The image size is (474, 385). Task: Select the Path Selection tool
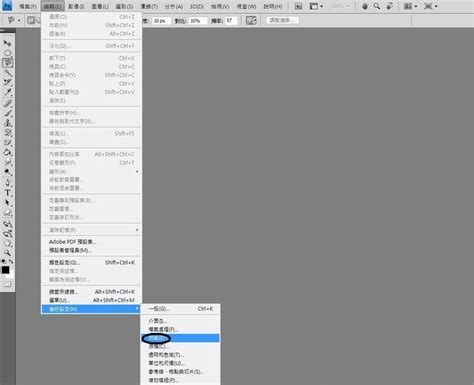pos(7,203)
